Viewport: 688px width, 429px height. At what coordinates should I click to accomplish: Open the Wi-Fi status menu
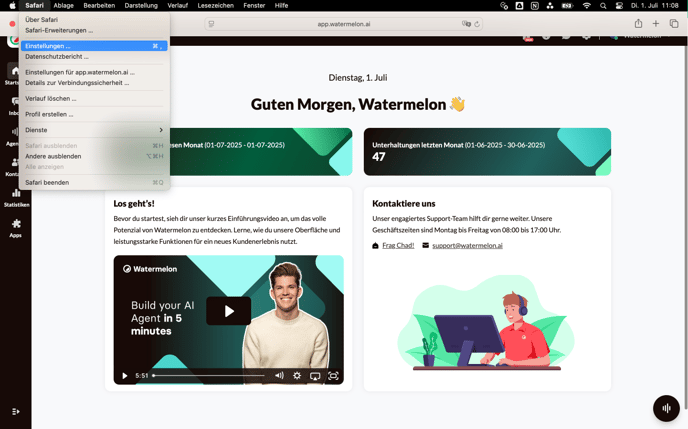587,6
